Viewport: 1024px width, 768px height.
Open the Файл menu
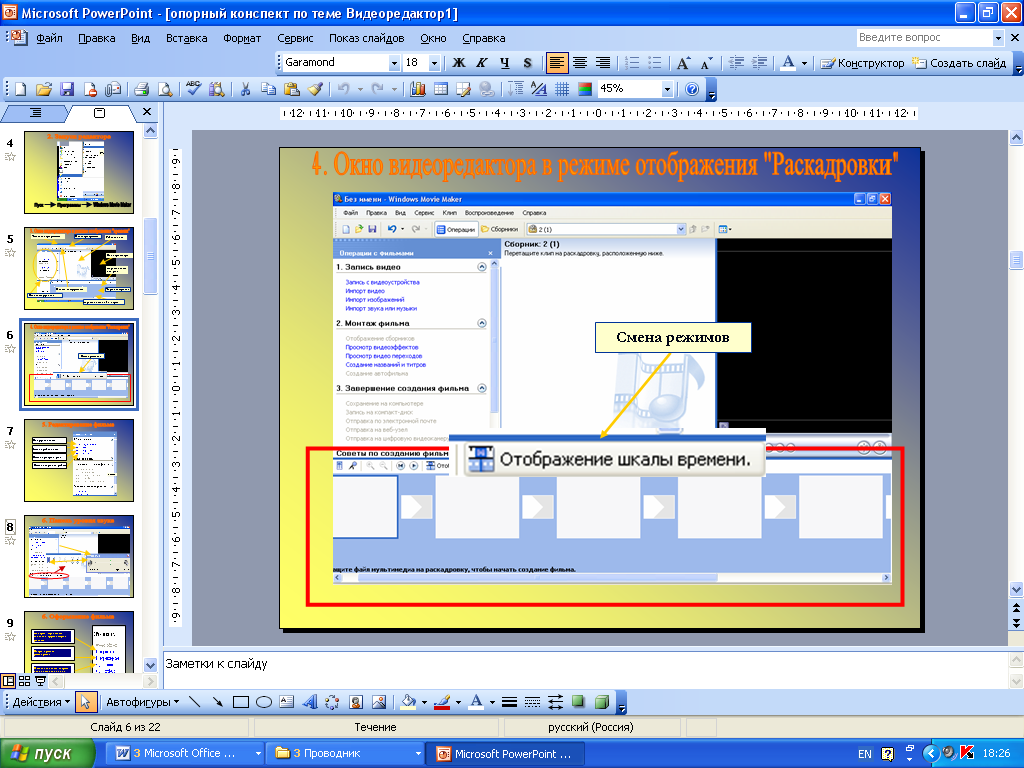(x=49, y=38)
